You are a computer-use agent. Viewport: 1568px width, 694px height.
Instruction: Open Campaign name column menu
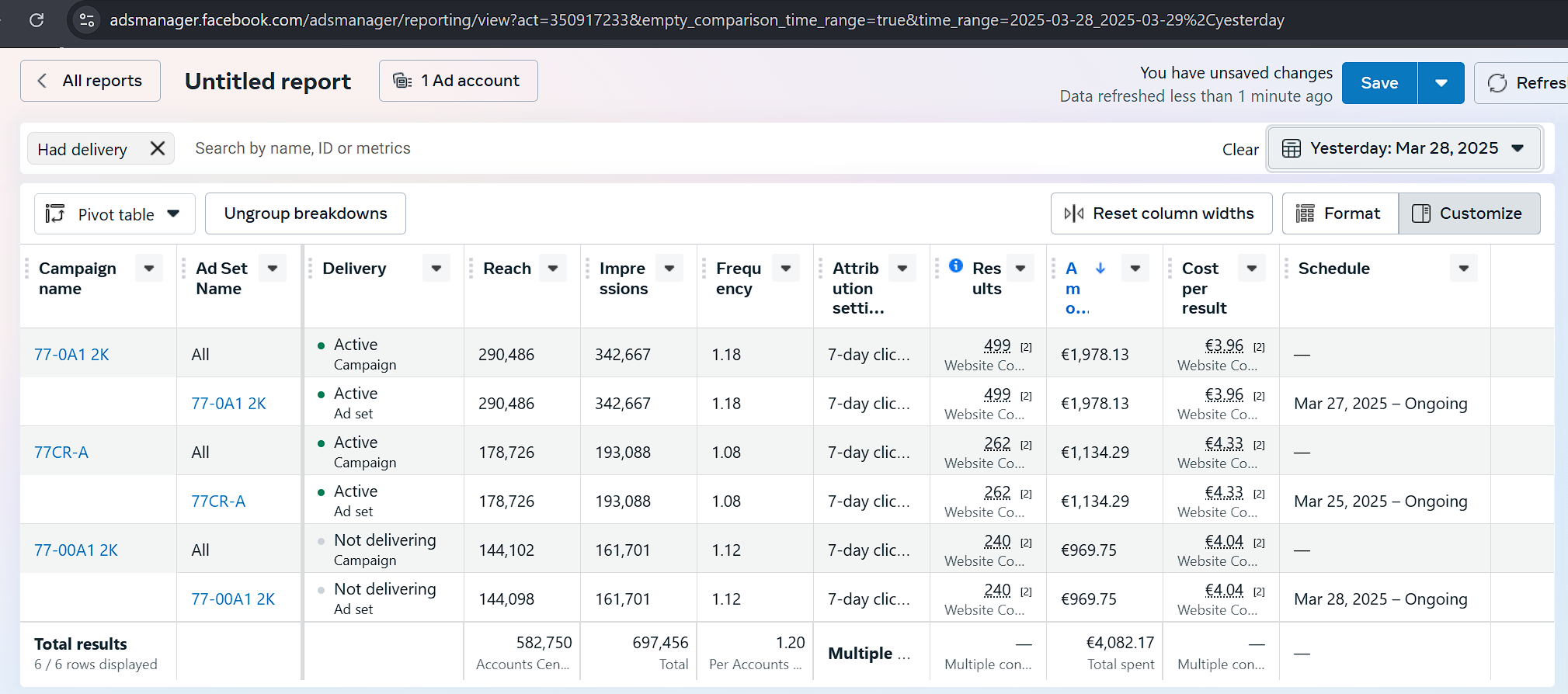click(149, 269)
